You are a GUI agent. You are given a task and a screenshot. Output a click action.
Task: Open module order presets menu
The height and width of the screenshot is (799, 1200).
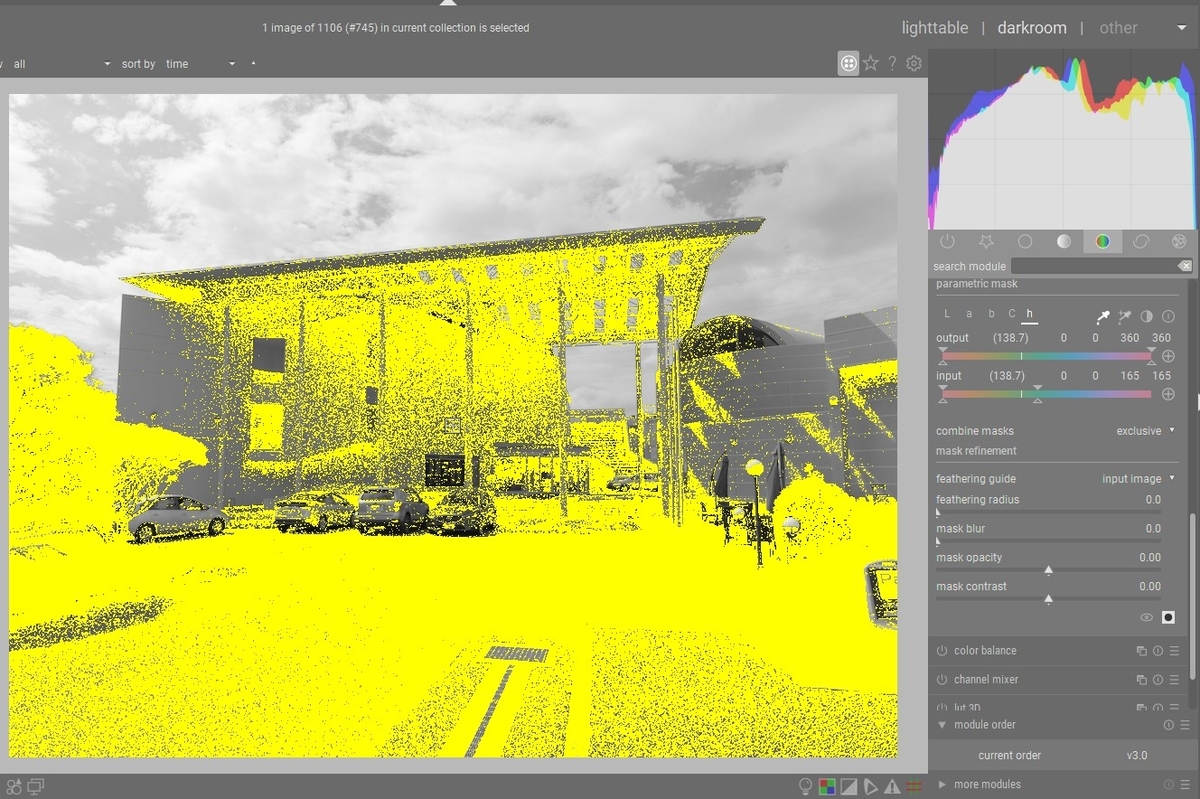click(1184, 725)
